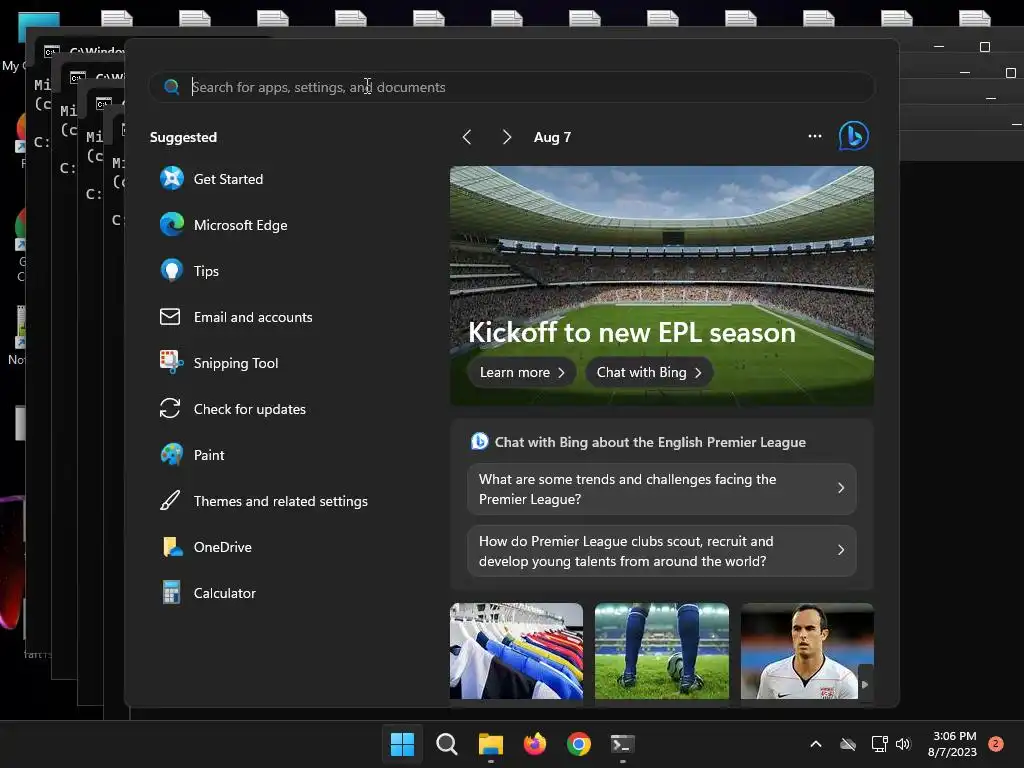
Task: Click the Aug 7 date label
Action: [x=552, y=137]
